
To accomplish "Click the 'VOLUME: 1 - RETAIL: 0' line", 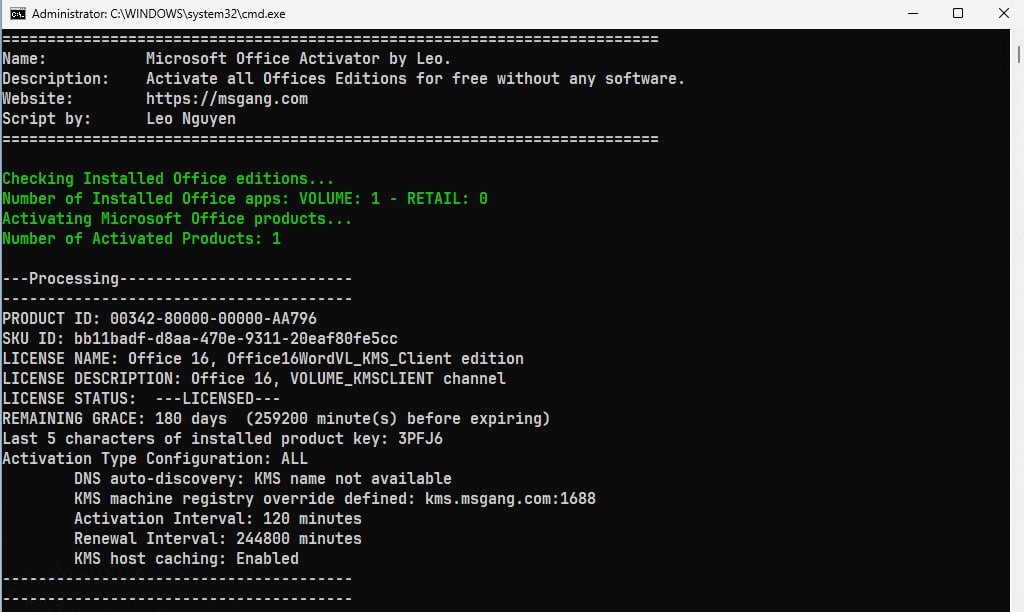I will (x=245, y=199).
